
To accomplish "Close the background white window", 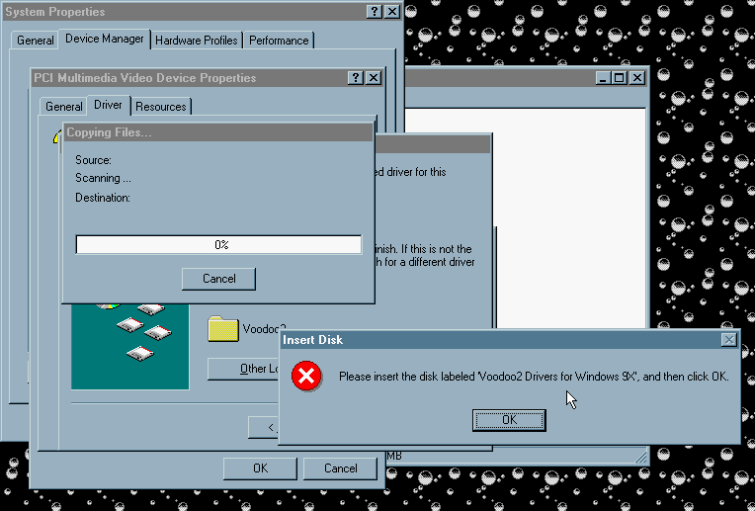I will (x=637, y=78).
